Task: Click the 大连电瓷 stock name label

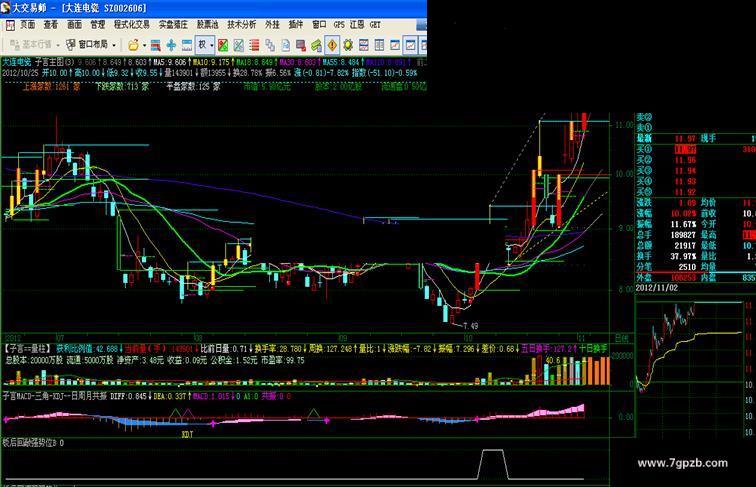Action: click(16, 62)
